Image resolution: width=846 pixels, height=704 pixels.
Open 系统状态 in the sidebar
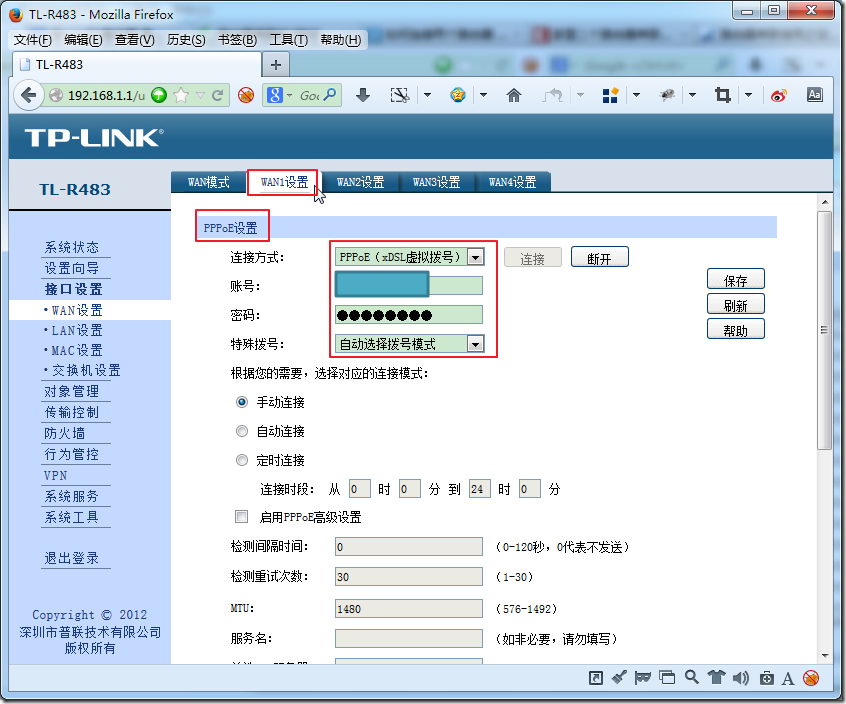72,247
